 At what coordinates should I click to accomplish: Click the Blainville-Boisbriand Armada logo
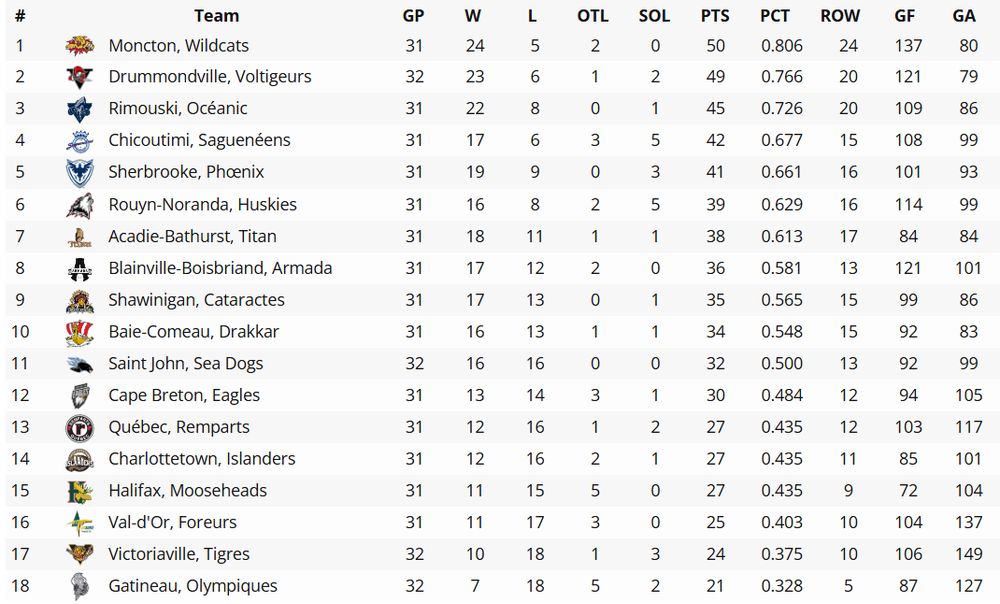[80, 268]
